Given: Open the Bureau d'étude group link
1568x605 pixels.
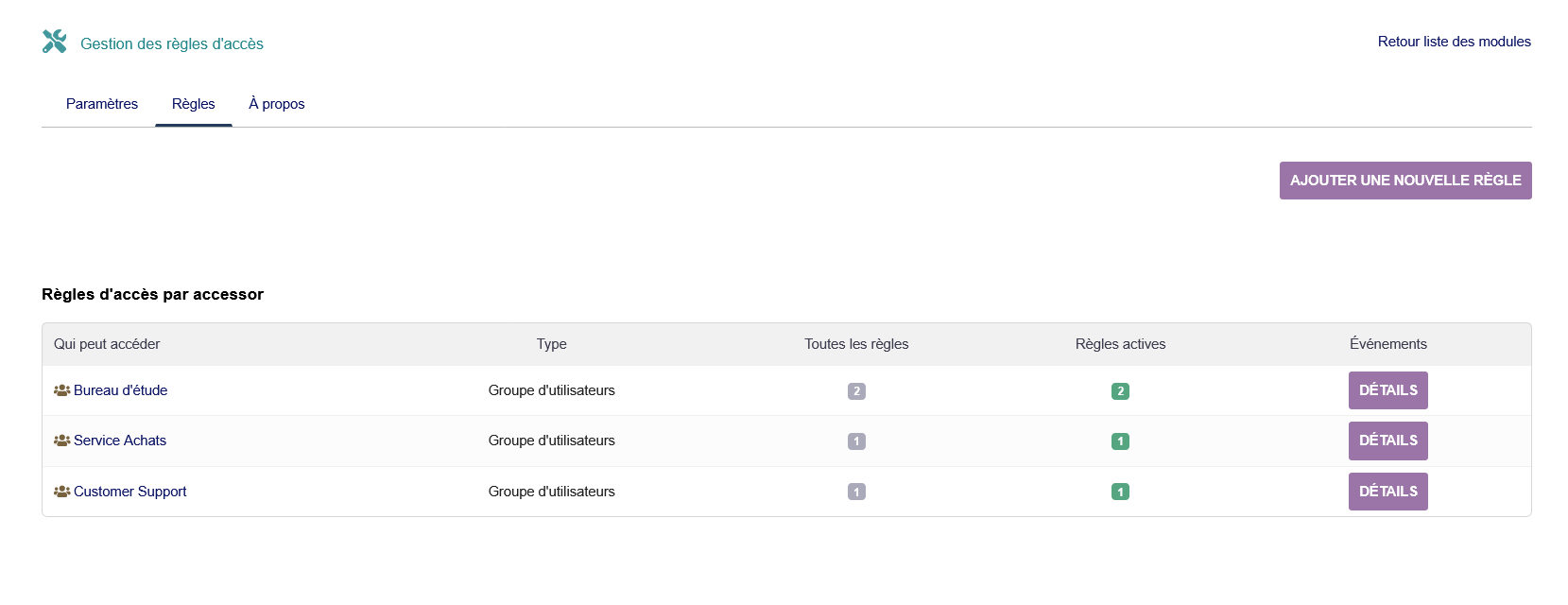Looking at the screenshot, I should coord(121,390).
